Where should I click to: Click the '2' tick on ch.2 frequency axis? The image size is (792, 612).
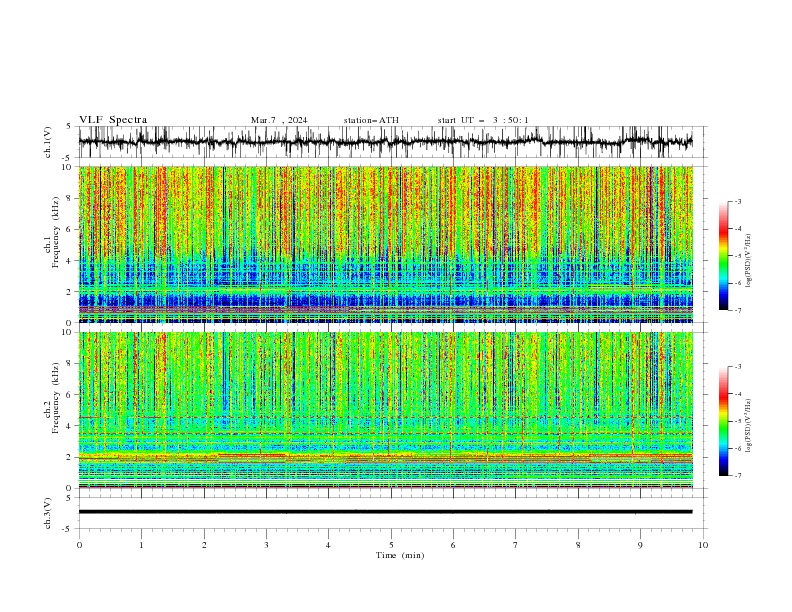(71, 457)
